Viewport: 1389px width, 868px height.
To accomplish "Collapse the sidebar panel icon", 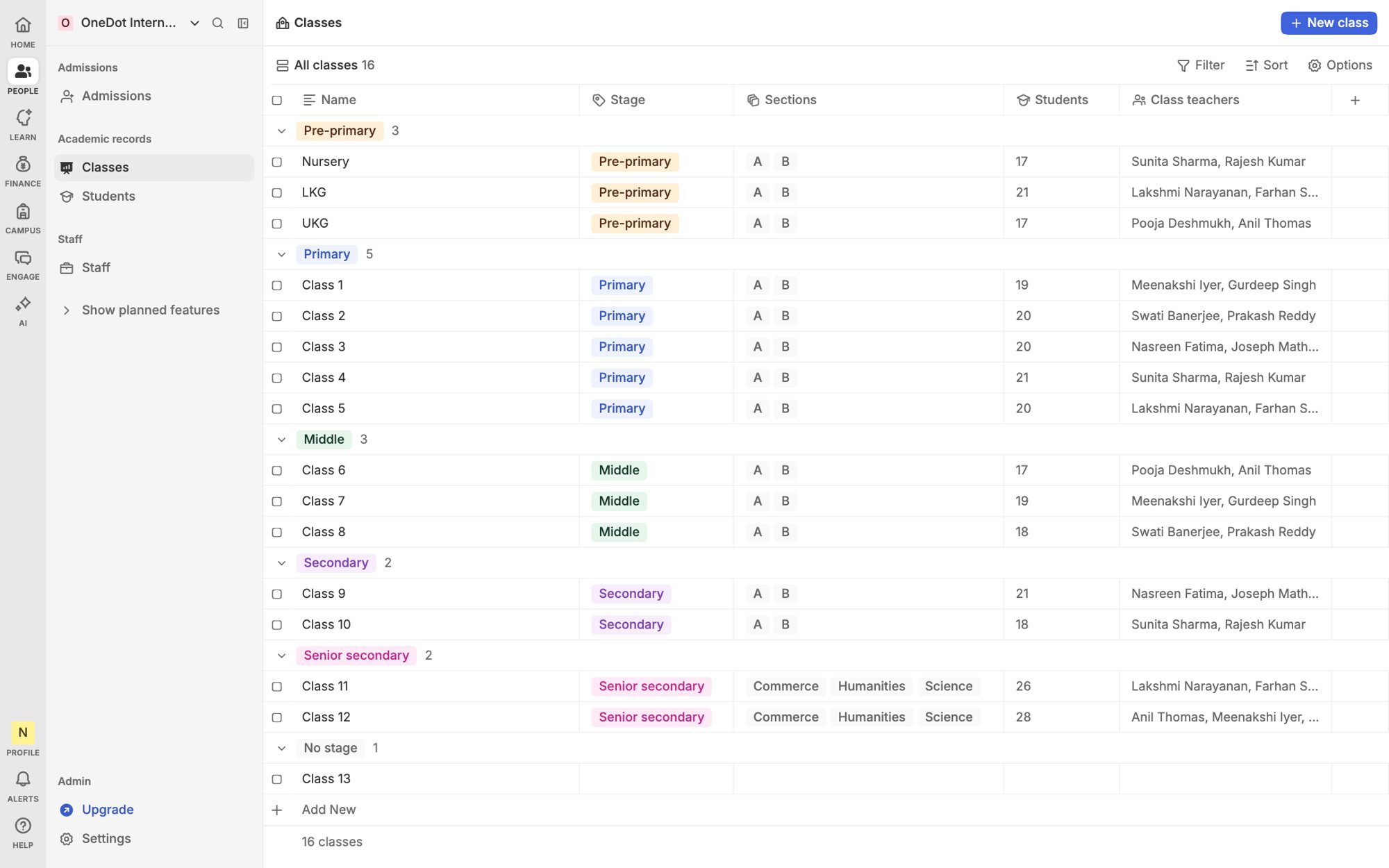I will (243, 23).
